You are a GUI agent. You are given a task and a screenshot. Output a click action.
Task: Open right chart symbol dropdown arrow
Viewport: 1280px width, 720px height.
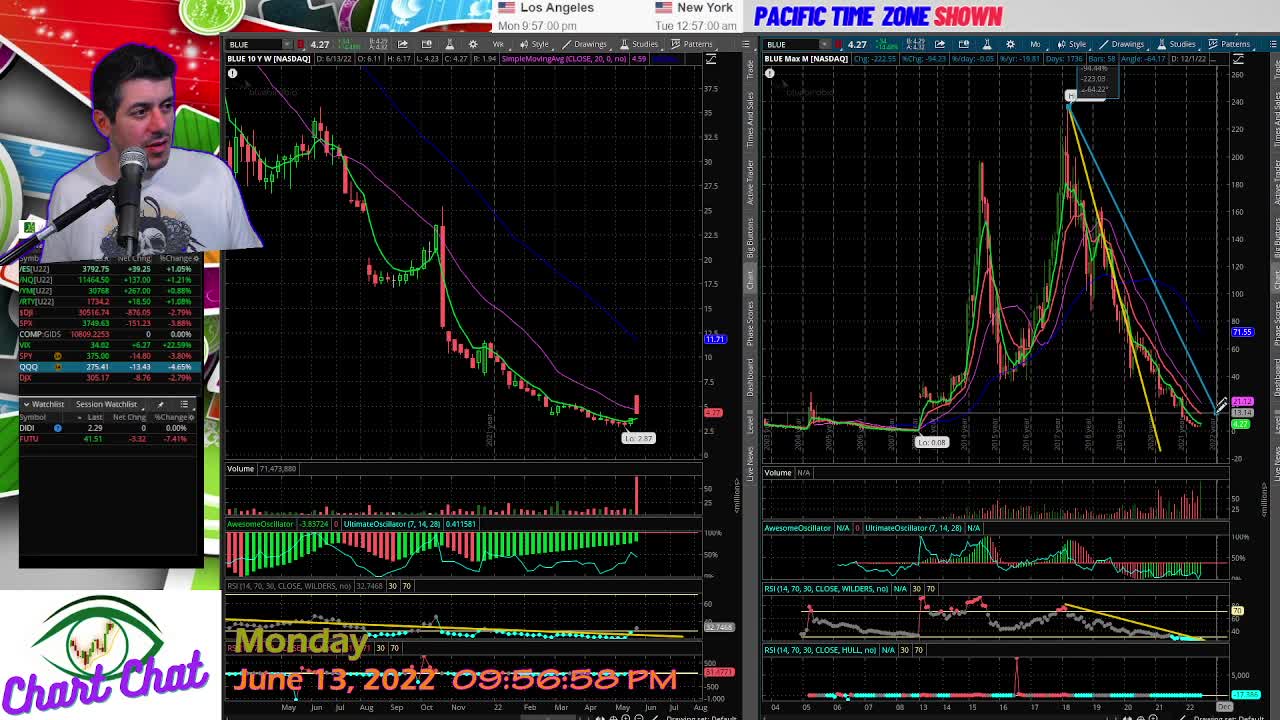pos(823,44)
